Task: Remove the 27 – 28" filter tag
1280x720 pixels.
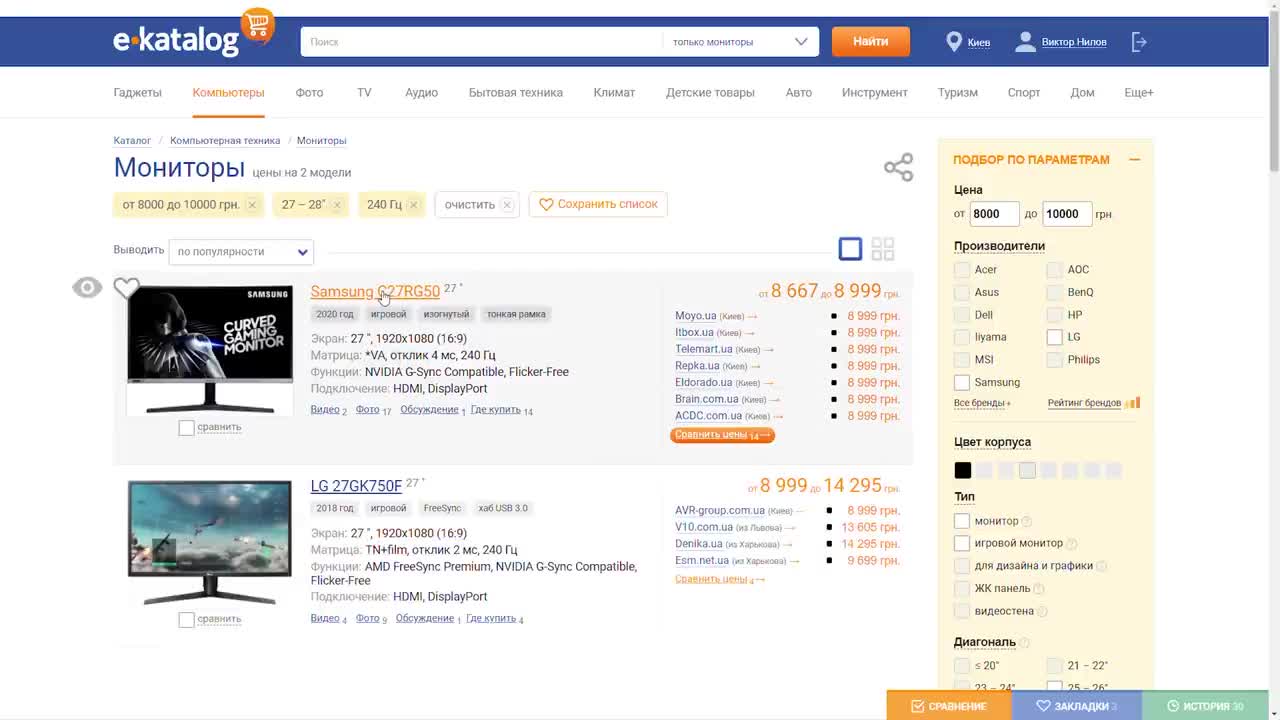Action: tap(337, 205)
